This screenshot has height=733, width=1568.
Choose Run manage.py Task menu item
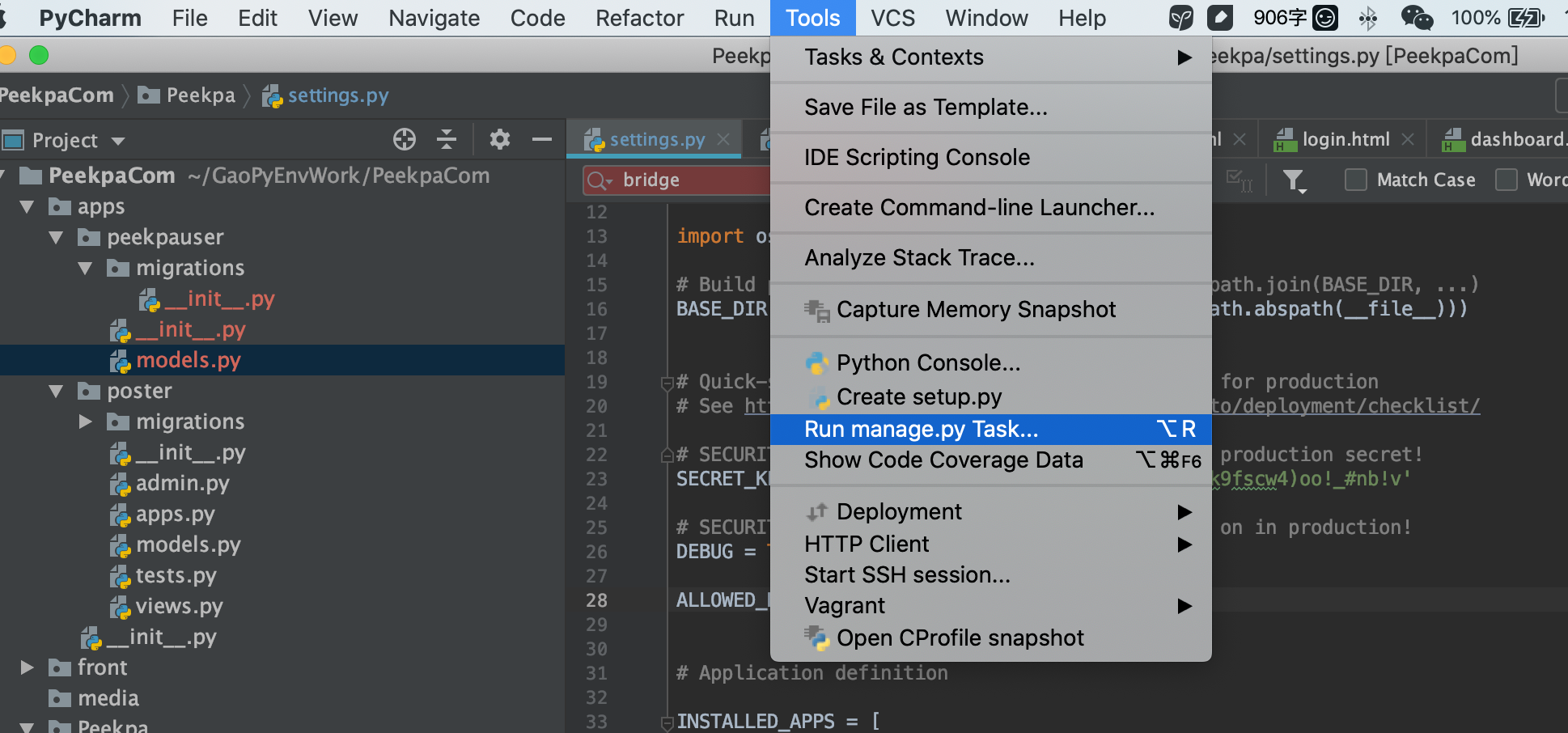(x=921, y=430)
